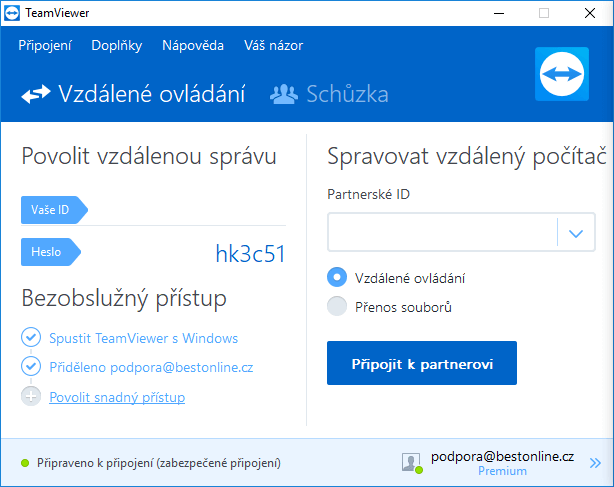Click the Partnerské ID label
This screenshot has height=487, width=614.
(368, 194)
